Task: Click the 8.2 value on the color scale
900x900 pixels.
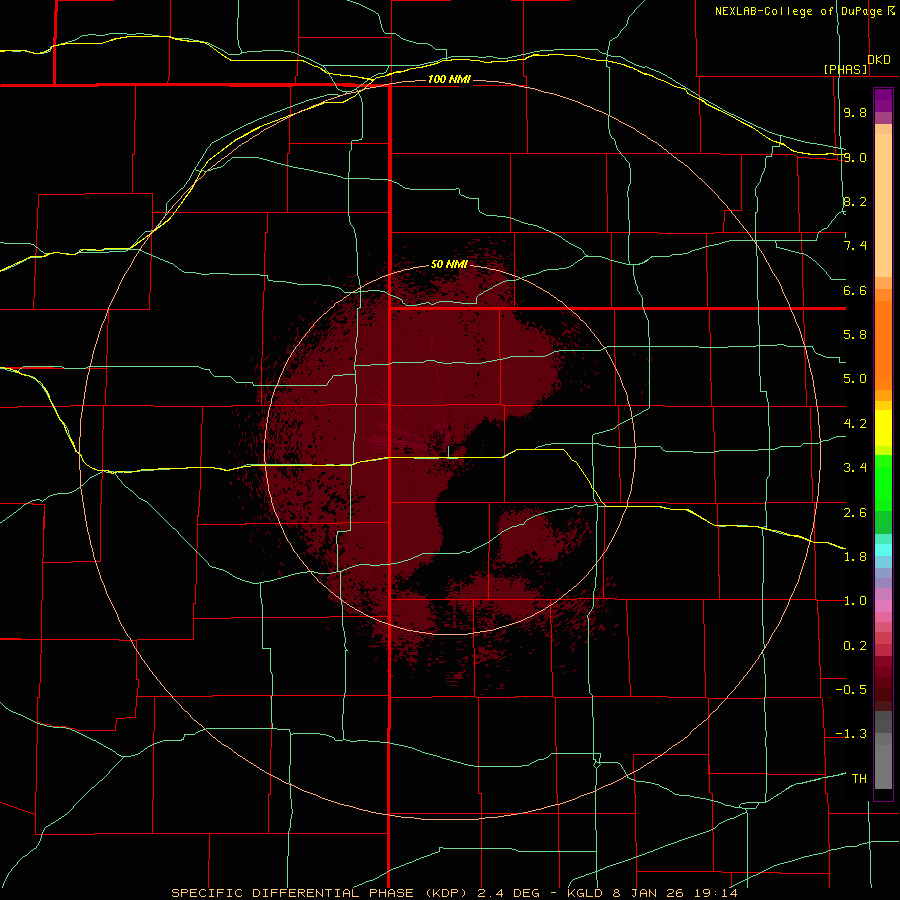Action: 855,201
